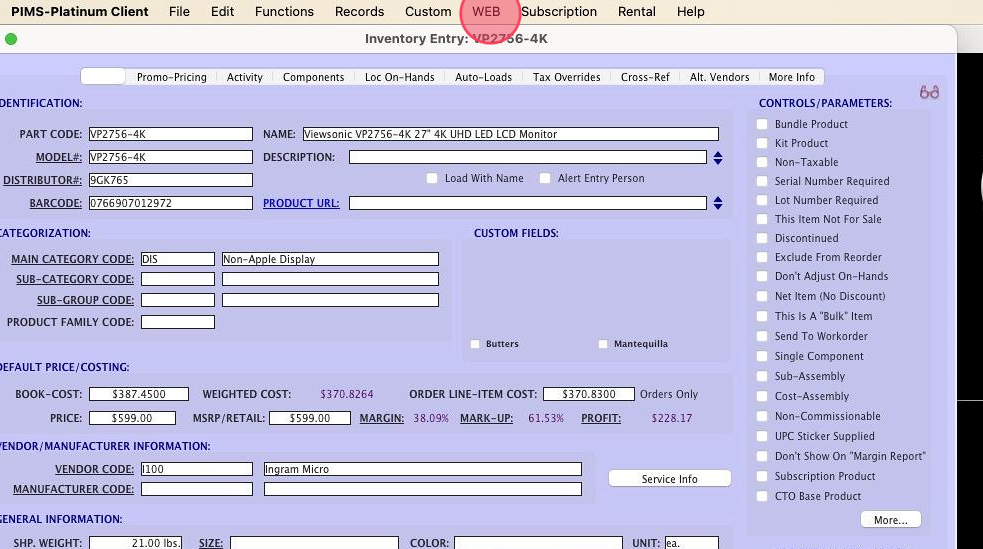Toggle Don't Adjust On-Hands

pos(762,276)
